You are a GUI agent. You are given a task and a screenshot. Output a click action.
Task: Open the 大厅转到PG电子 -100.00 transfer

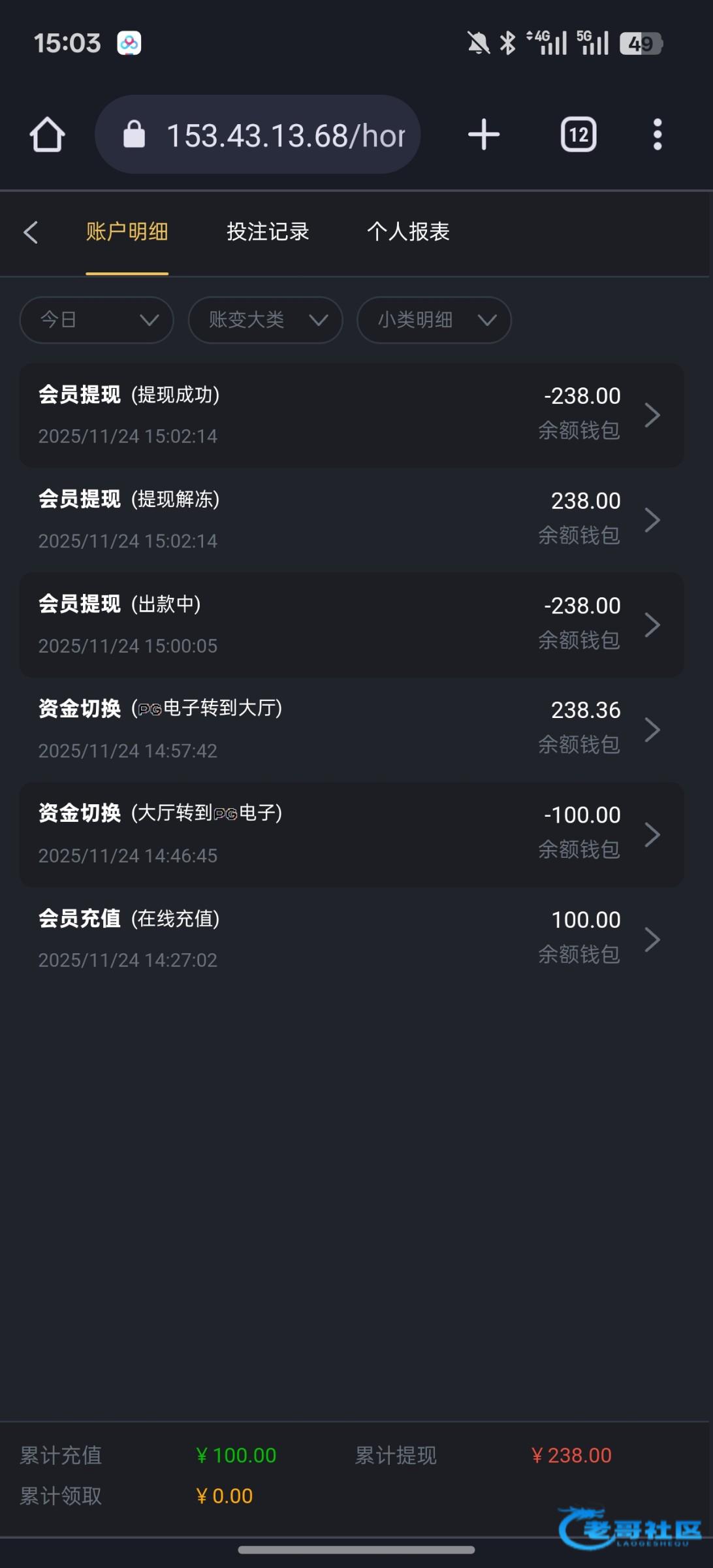[351, 834]
